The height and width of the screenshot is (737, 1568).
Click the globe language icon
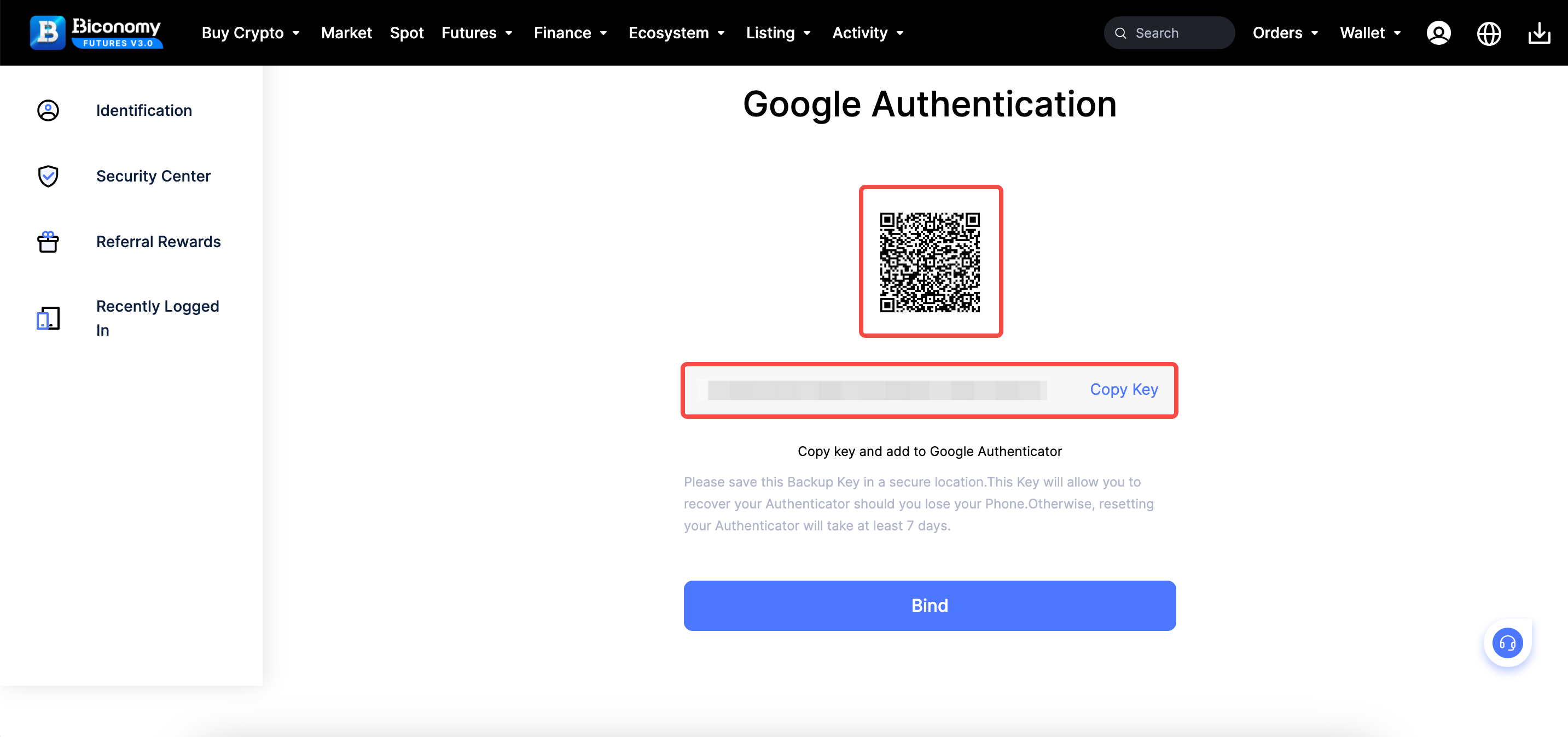(1488, 33)
